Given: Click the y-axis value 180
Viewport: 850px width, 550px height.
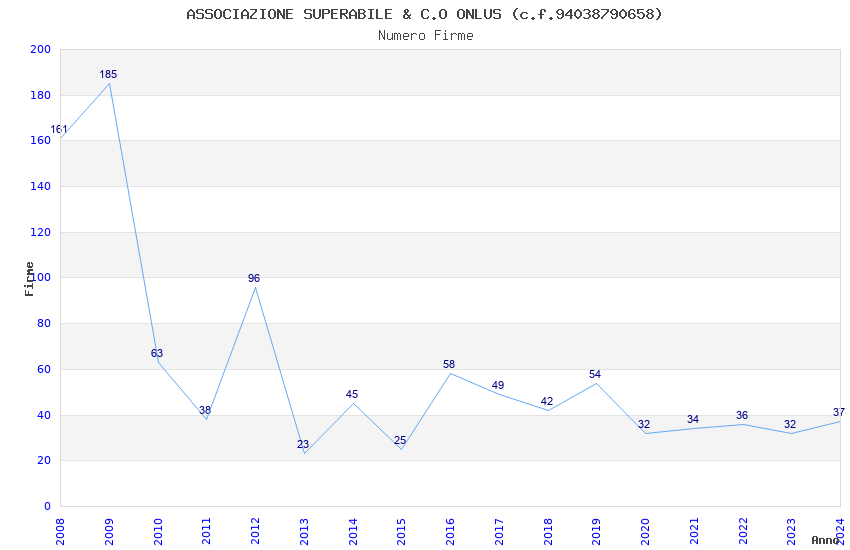Looking at the screenshot, I should pos(40,95).
